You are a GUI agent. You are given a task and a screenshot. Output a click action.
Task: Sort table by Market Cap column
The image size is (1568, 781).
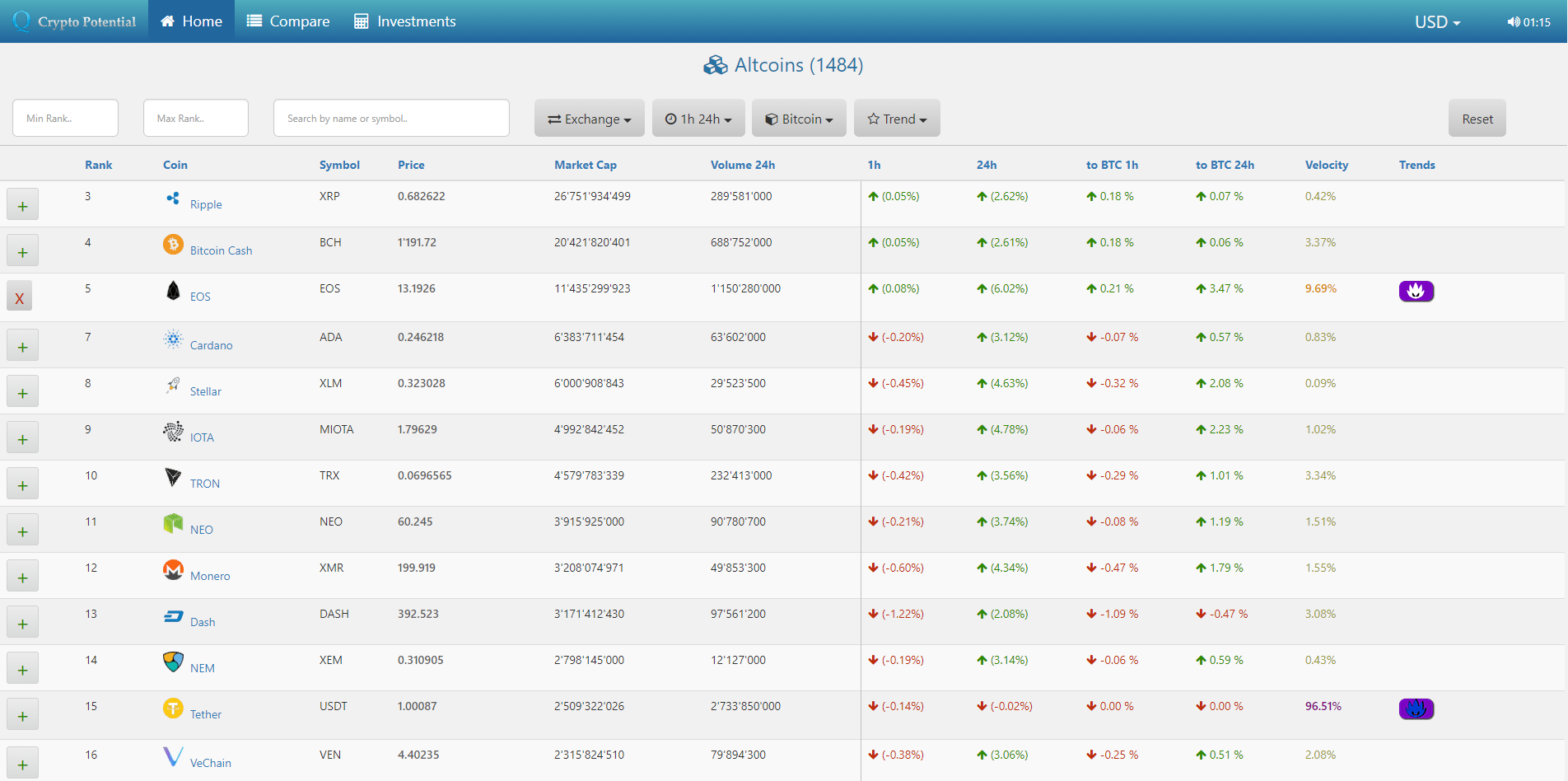pyautogui.click(x=586, y=165)
